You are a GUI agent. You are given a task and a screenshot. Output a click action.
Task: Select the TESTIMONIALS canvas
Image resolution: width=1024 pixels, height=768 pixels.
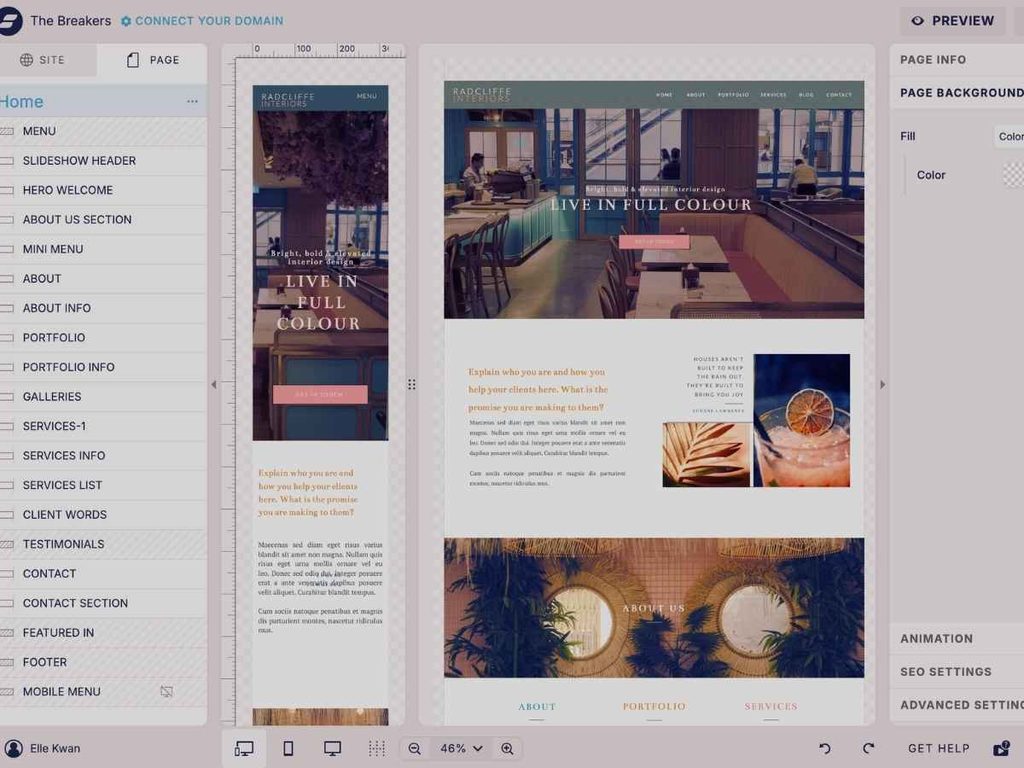coord(103,544)
